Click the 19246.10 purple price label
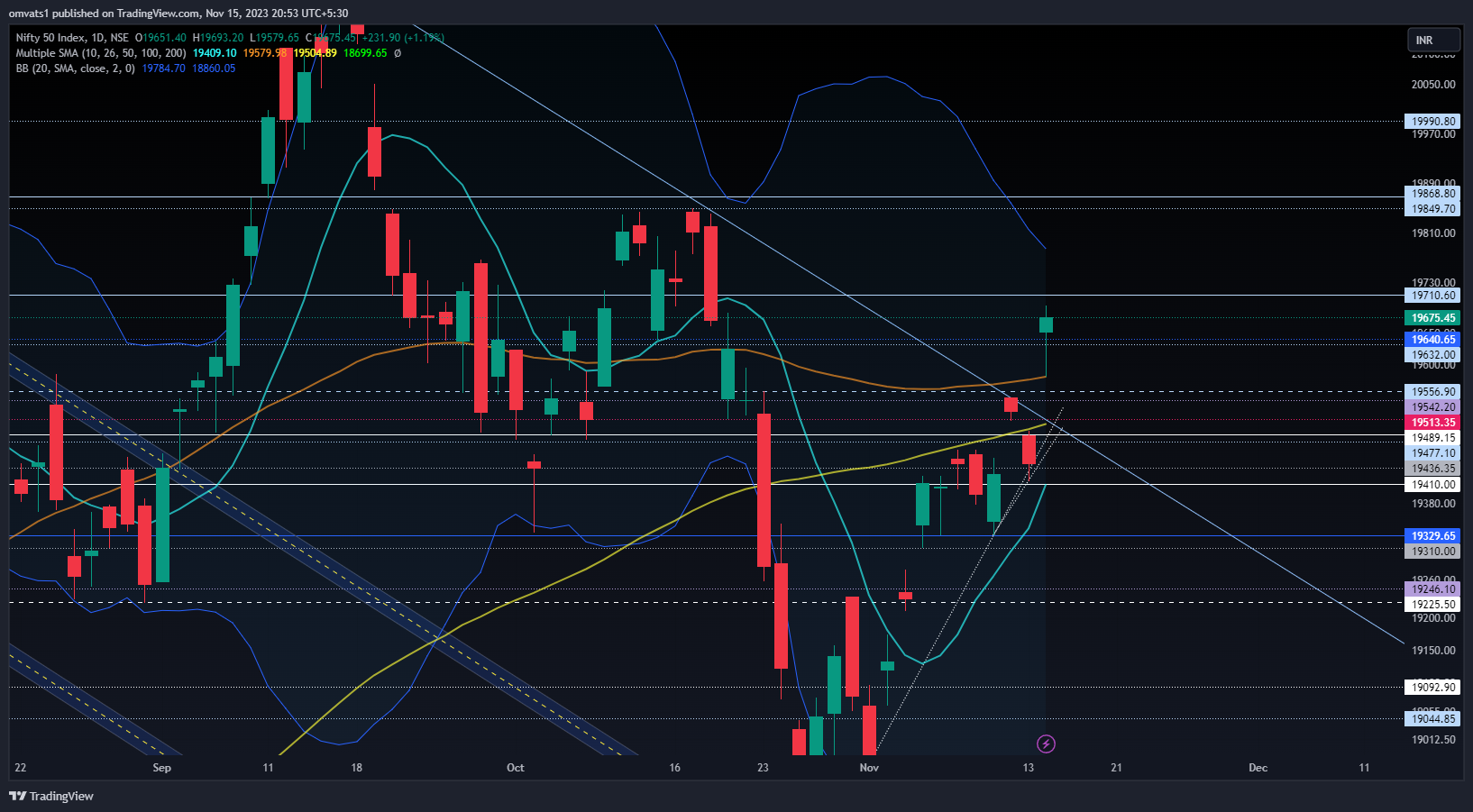 click(x=1433, y=589)
